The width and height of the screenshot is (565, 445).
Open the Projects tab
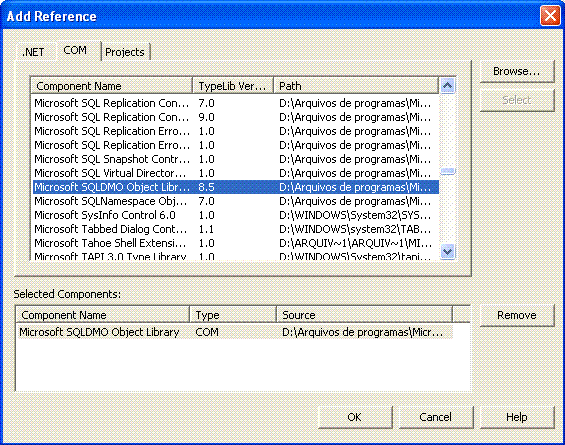(x=125, y=52)
